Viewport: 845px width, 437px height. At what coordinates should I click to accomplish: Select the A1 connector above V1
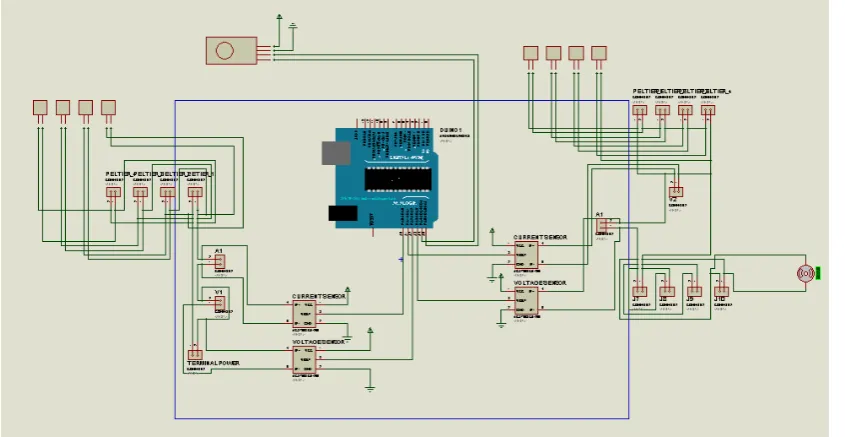(219, 261)
